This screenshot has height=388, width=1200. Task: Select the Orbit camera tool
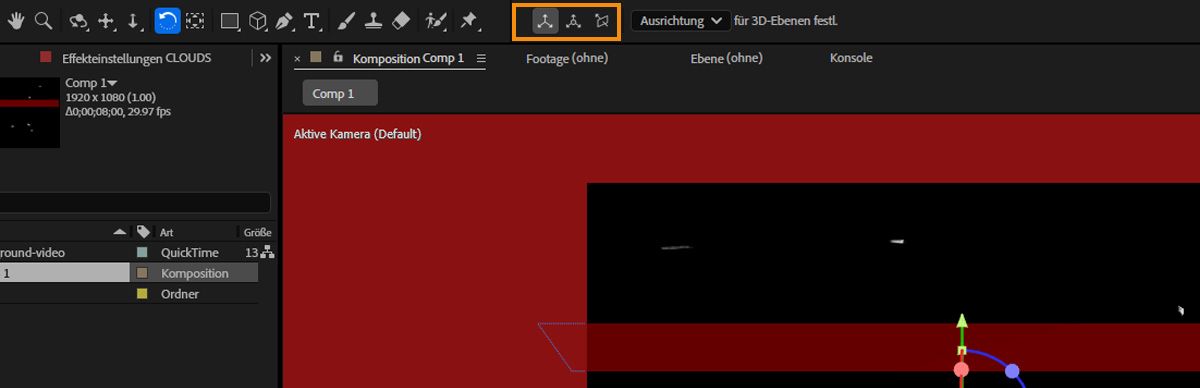click(79, 20)
